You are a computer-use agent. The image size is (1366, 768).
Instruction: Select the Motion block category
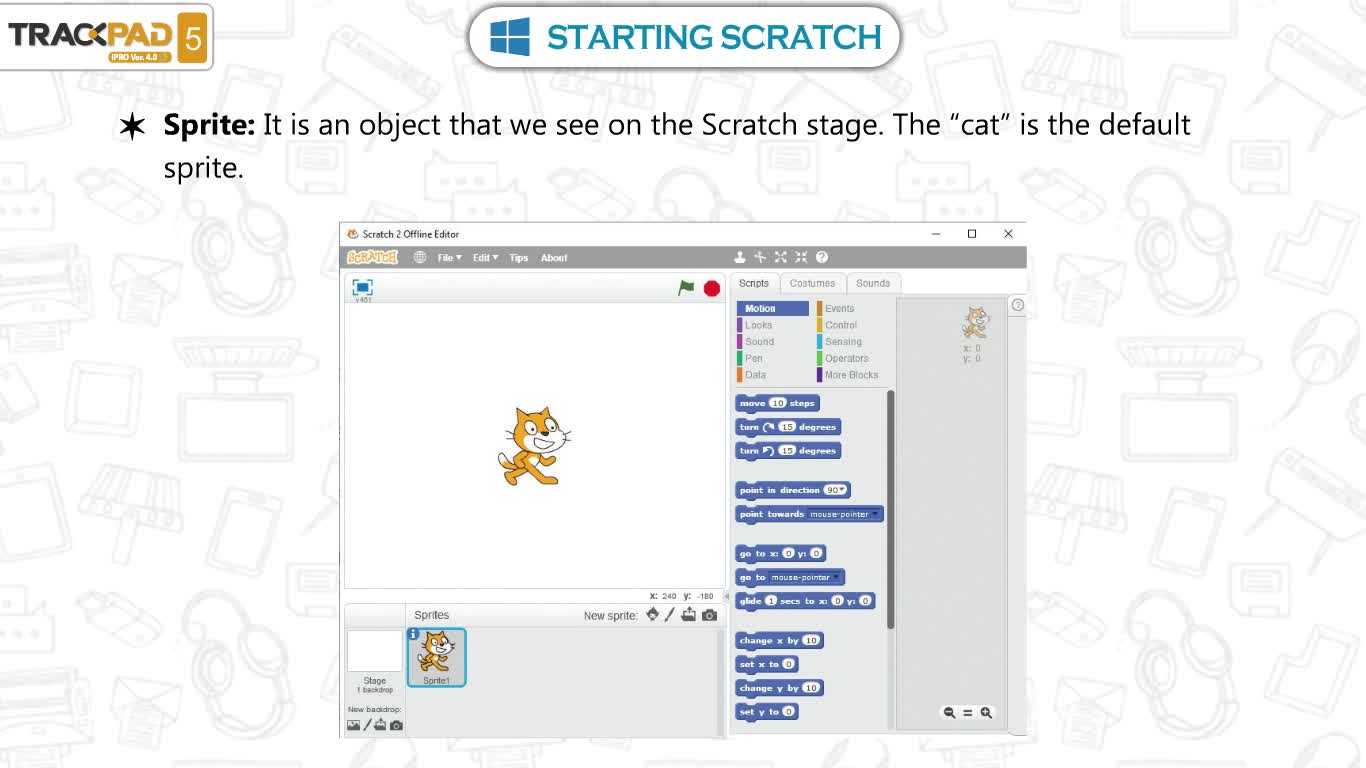(772, 308)
